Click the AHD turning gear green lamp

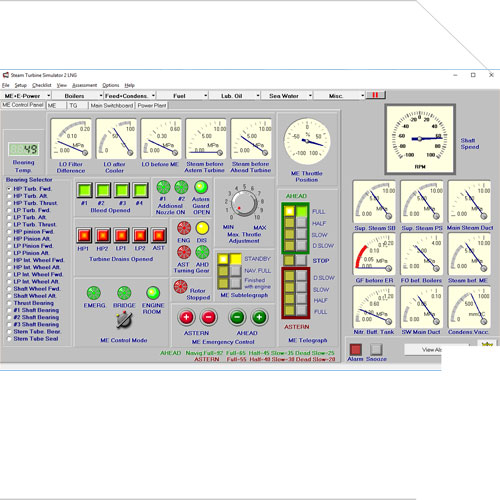pyautogui.click(x=202, y=252)
